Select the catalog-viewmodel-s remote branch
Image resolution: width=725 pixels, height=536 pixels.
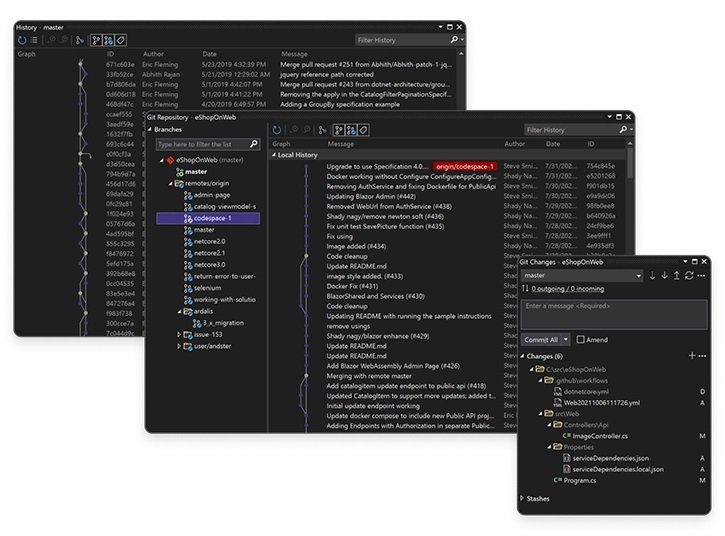point(224,206)
